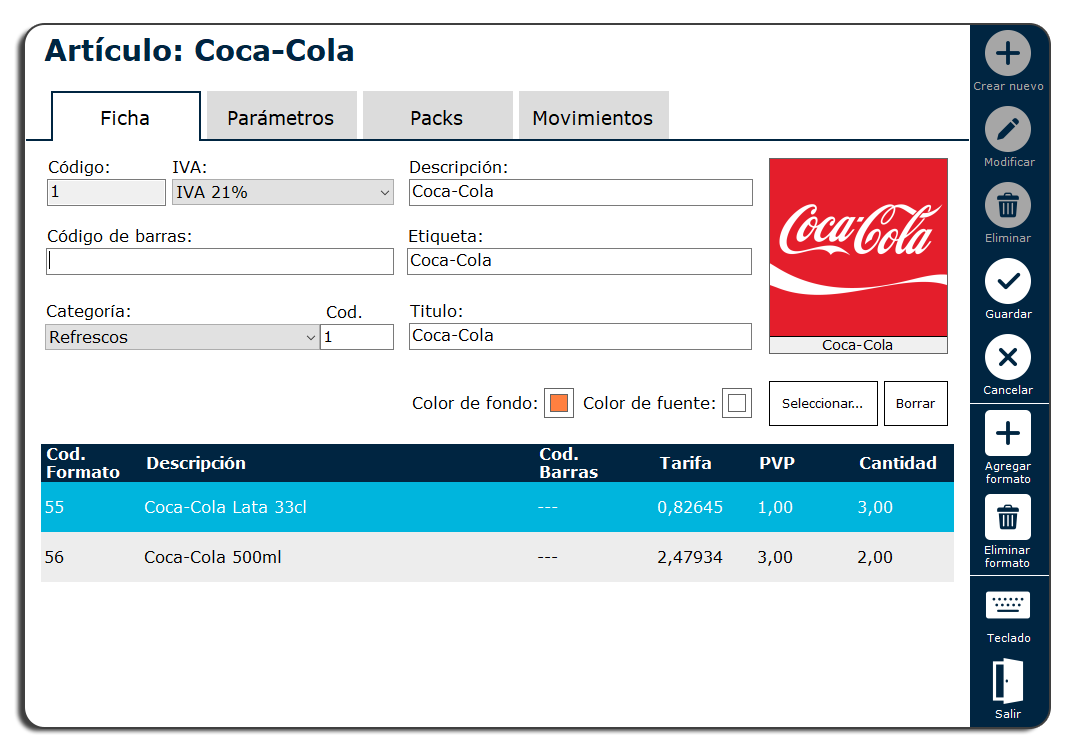Click PVP 1,00 of the Lata 33cl row
The height and width of the screenshot is (752, 1074).
tap(775, 507)
